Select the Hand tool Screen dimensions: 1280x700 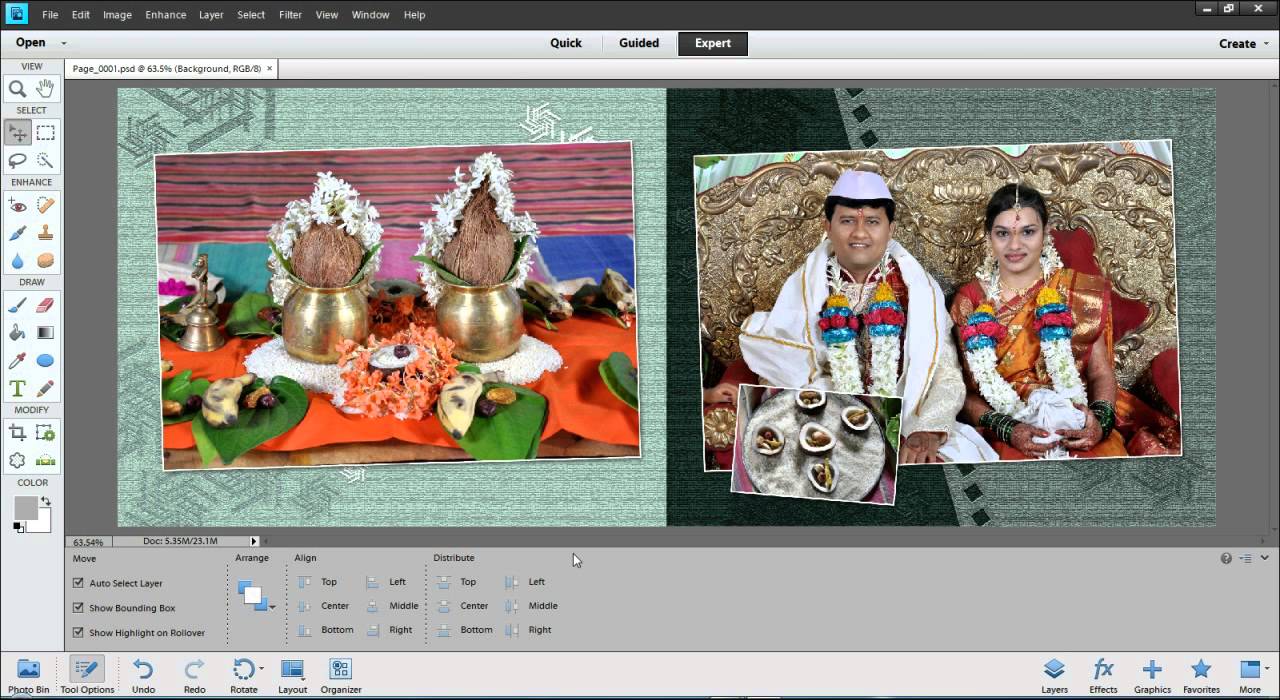[x=45, y=89]
